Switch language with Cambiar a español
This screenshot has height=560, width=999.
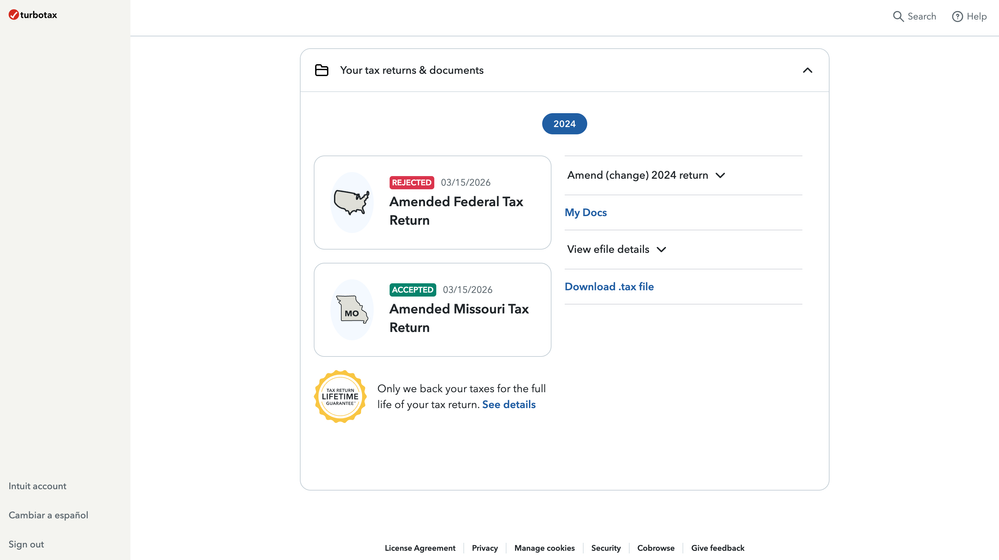tap(48, 515)
